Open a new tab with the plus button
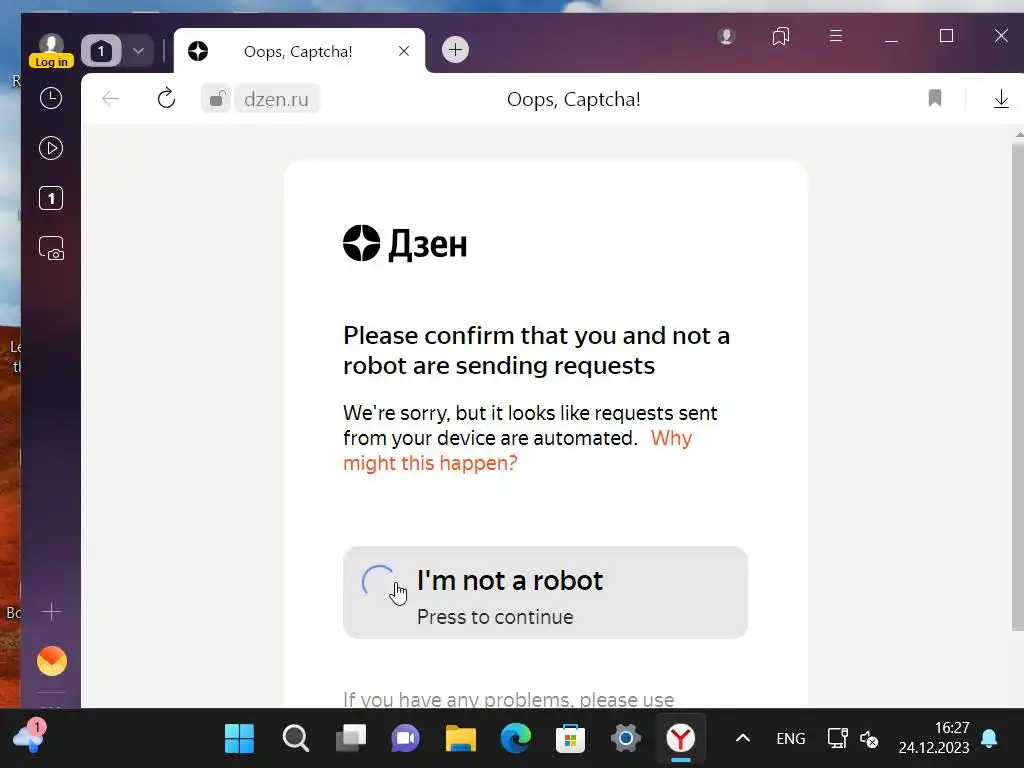 (455, 50)
